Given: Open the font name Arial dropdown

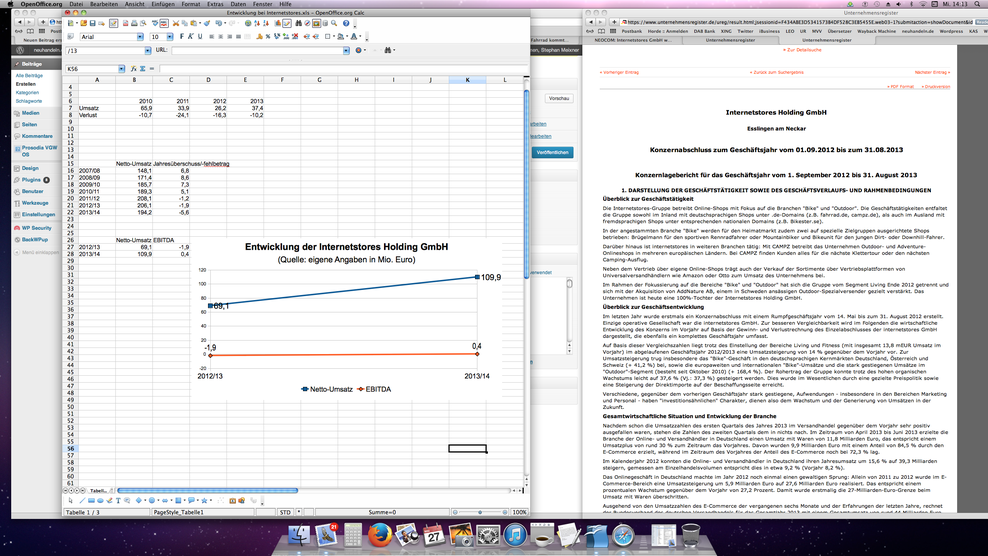Looking at the screenshot, I should click(140, 37).
